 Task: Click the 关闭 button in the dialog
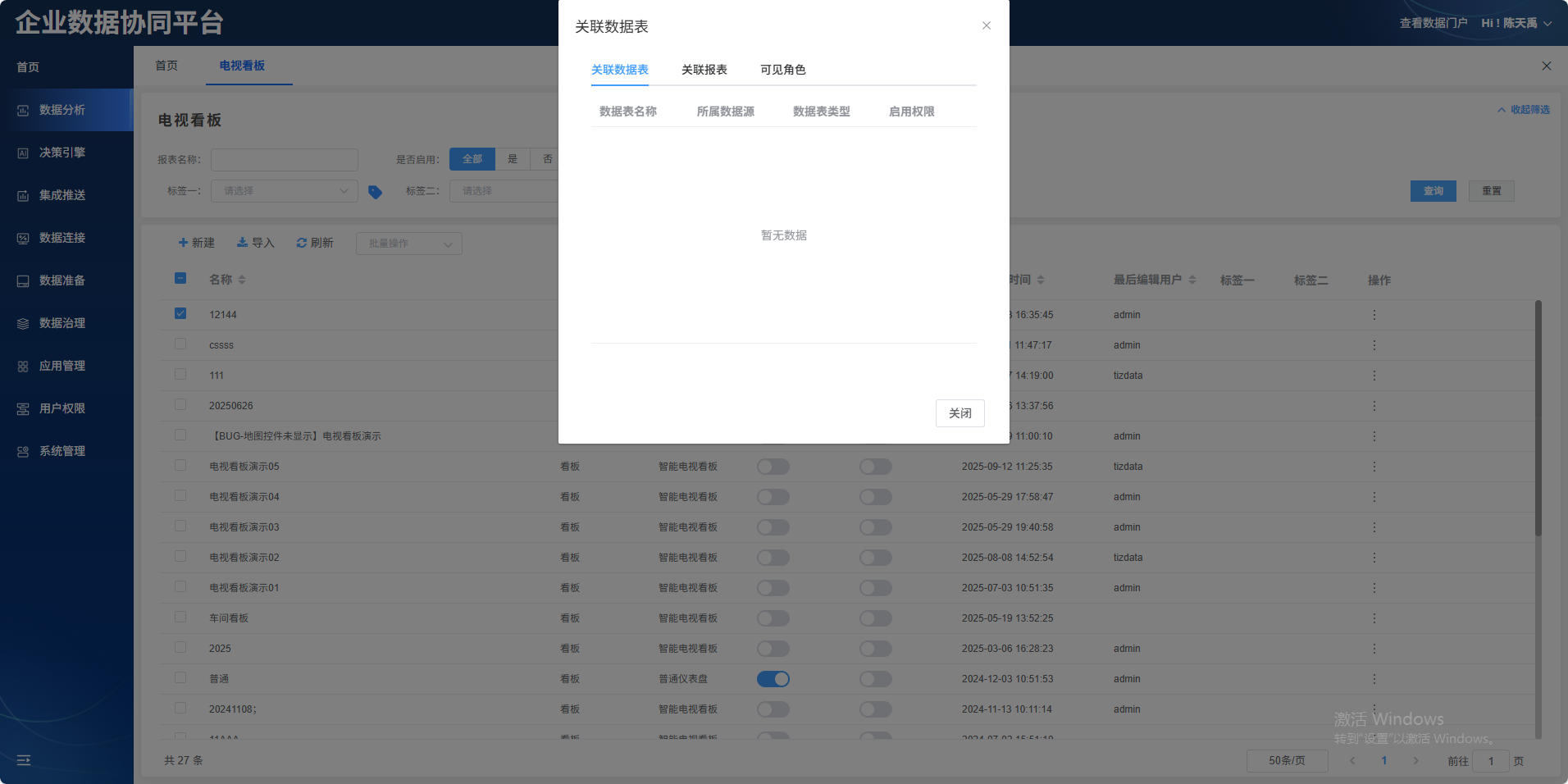tap(959, 413)
